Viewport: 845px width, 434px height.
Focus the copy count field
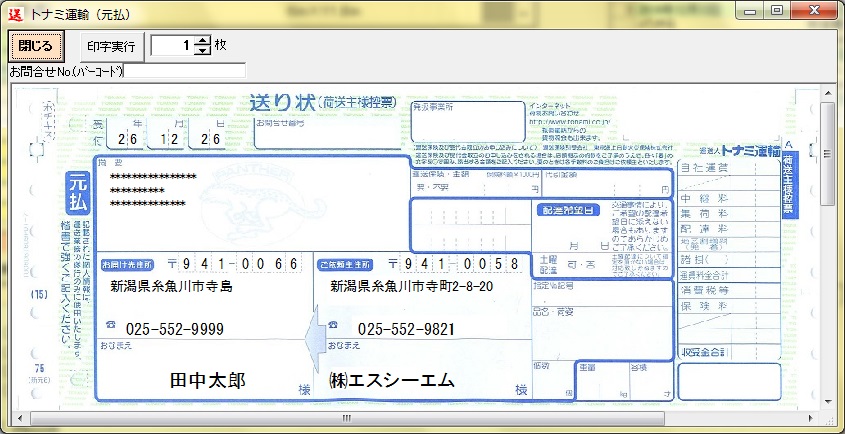point(172,45)
